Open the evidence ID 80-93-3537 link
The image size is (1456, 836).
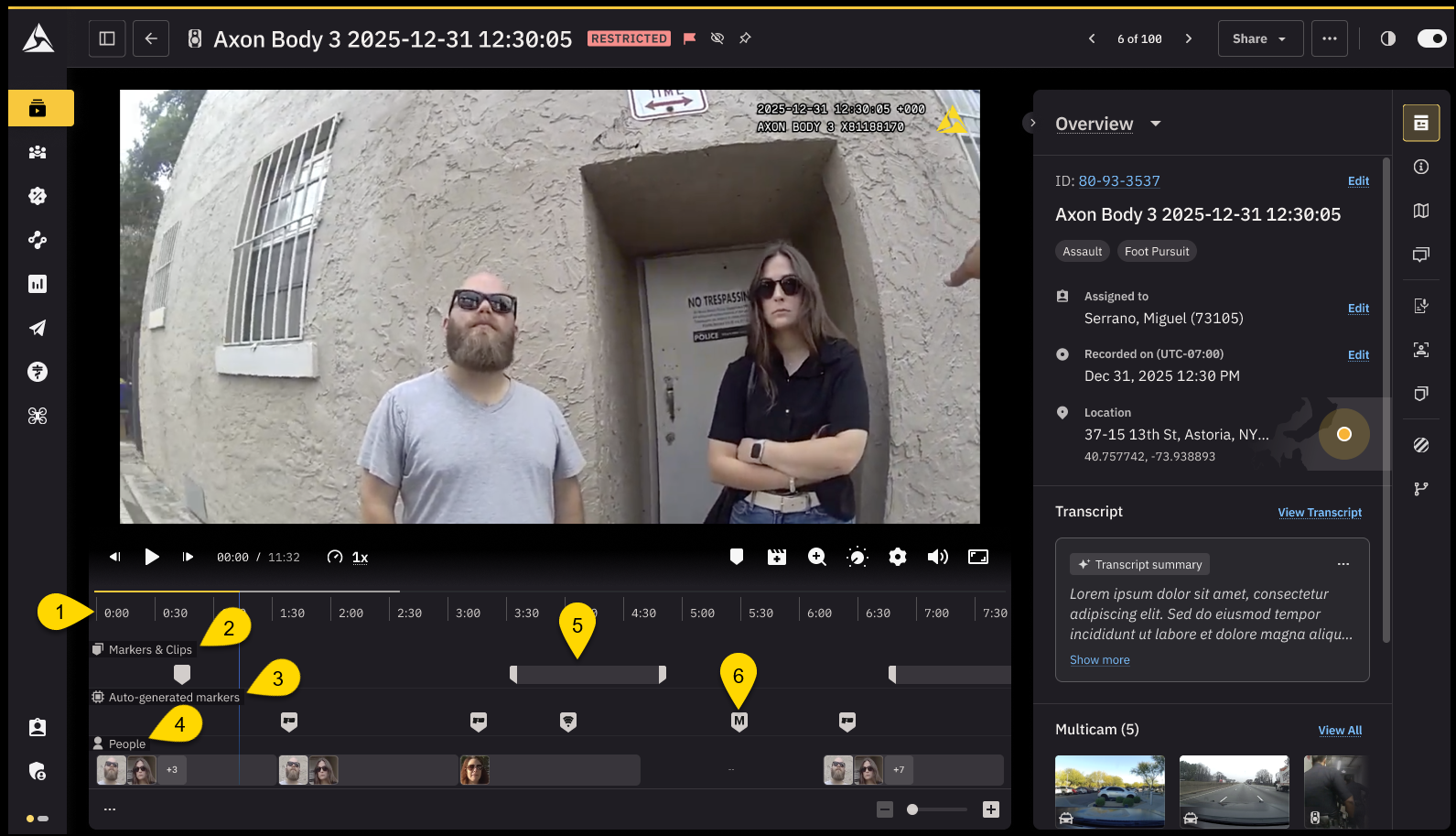click(1119, 181)
